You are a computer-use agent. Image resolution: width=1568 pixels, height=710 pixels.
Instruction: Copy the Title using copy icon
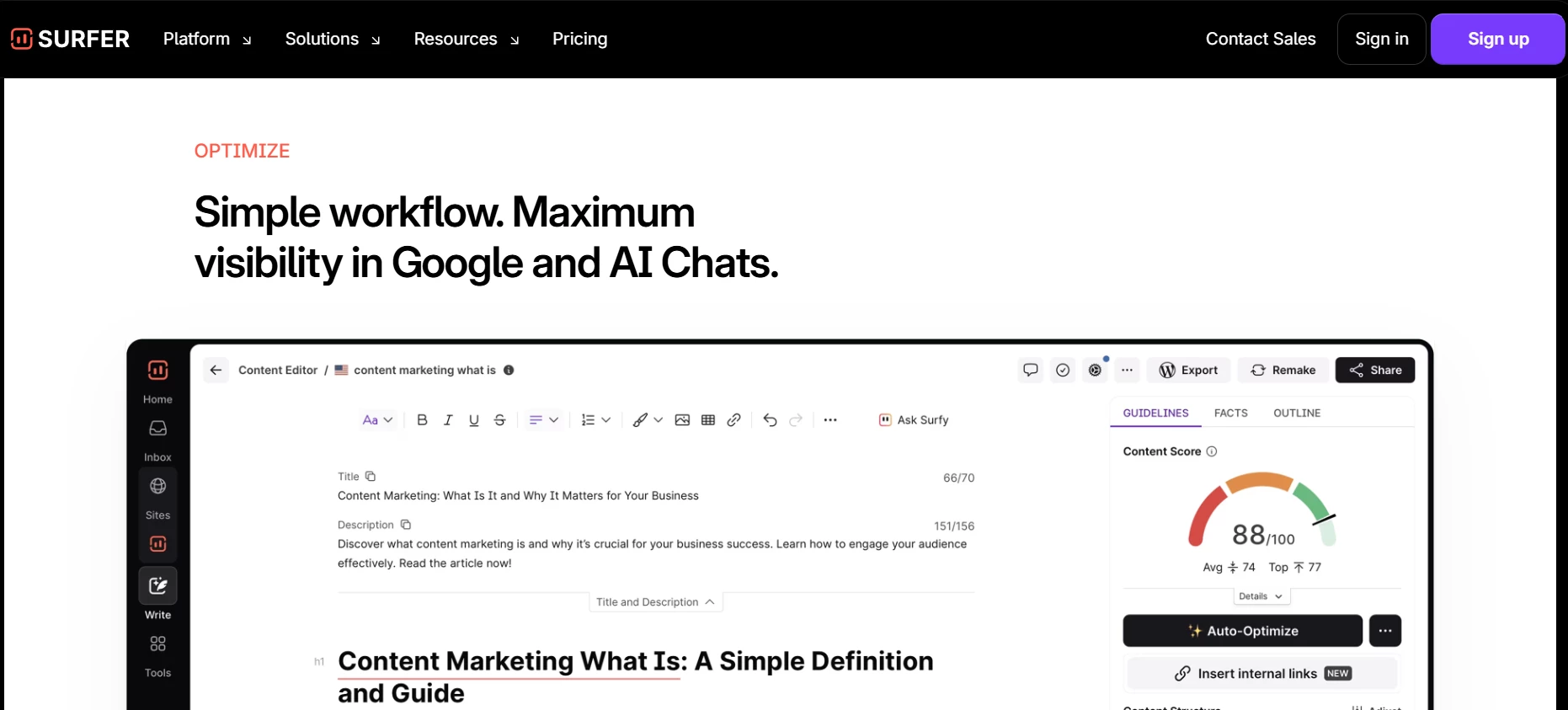(x=371, y=476)
